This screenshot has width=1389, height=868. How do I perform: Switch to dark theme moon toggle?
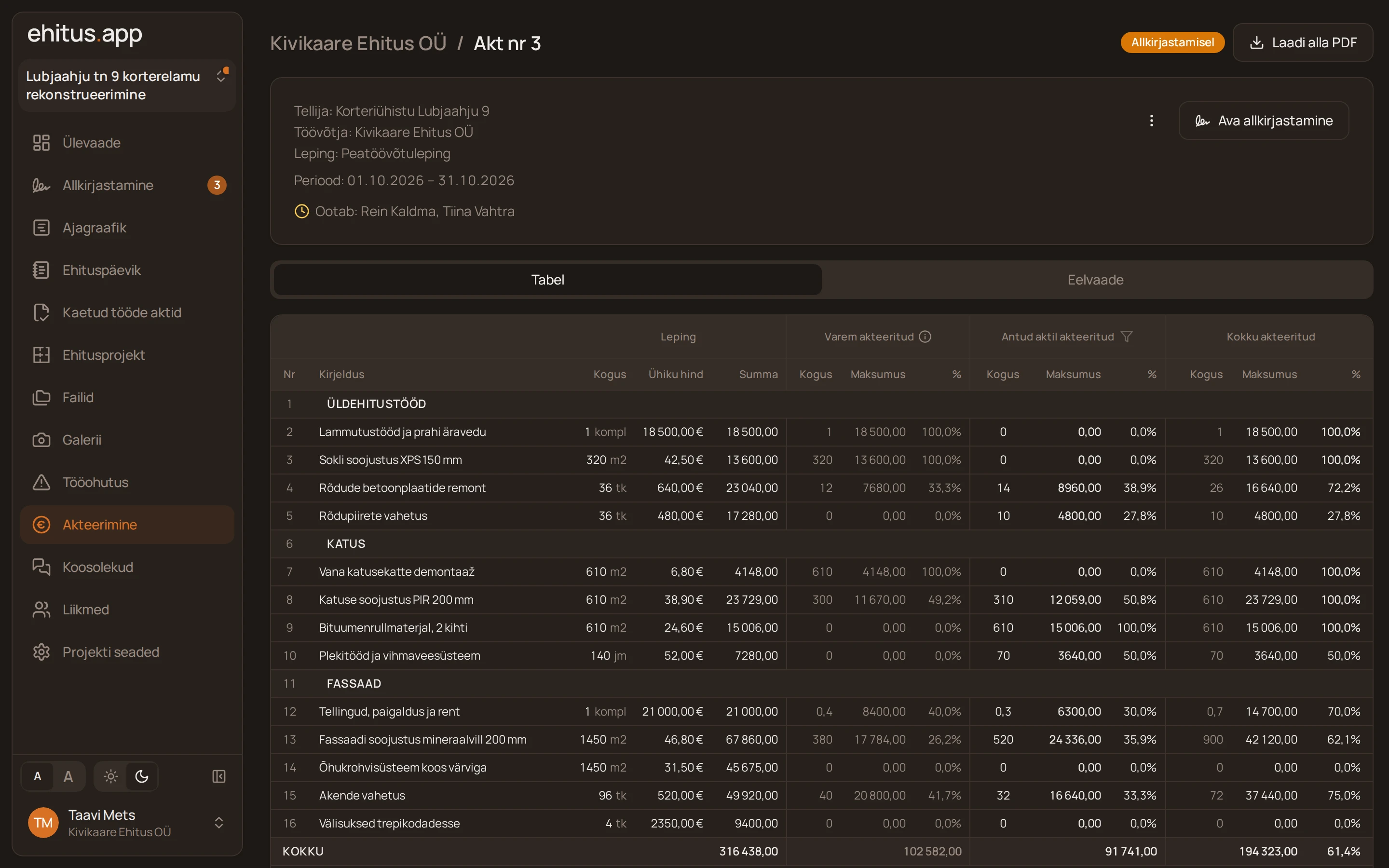pyautogui.click(x=142, y=776)
